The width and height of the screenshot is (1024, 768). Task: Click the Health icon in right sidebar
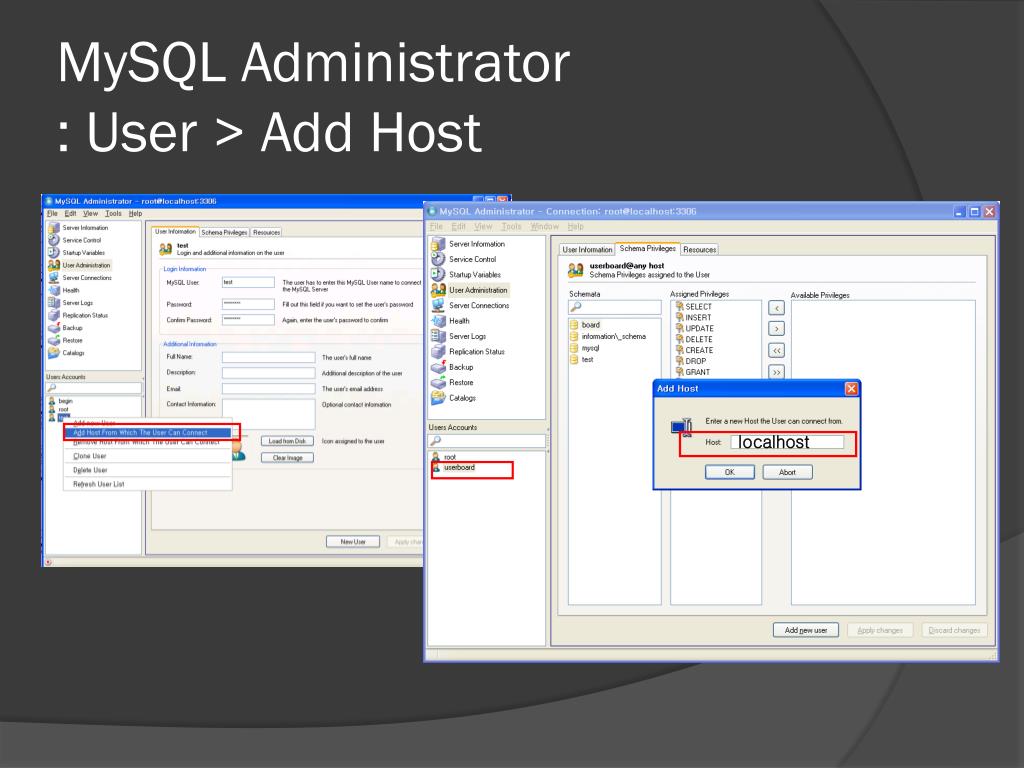tap(438, 321)
